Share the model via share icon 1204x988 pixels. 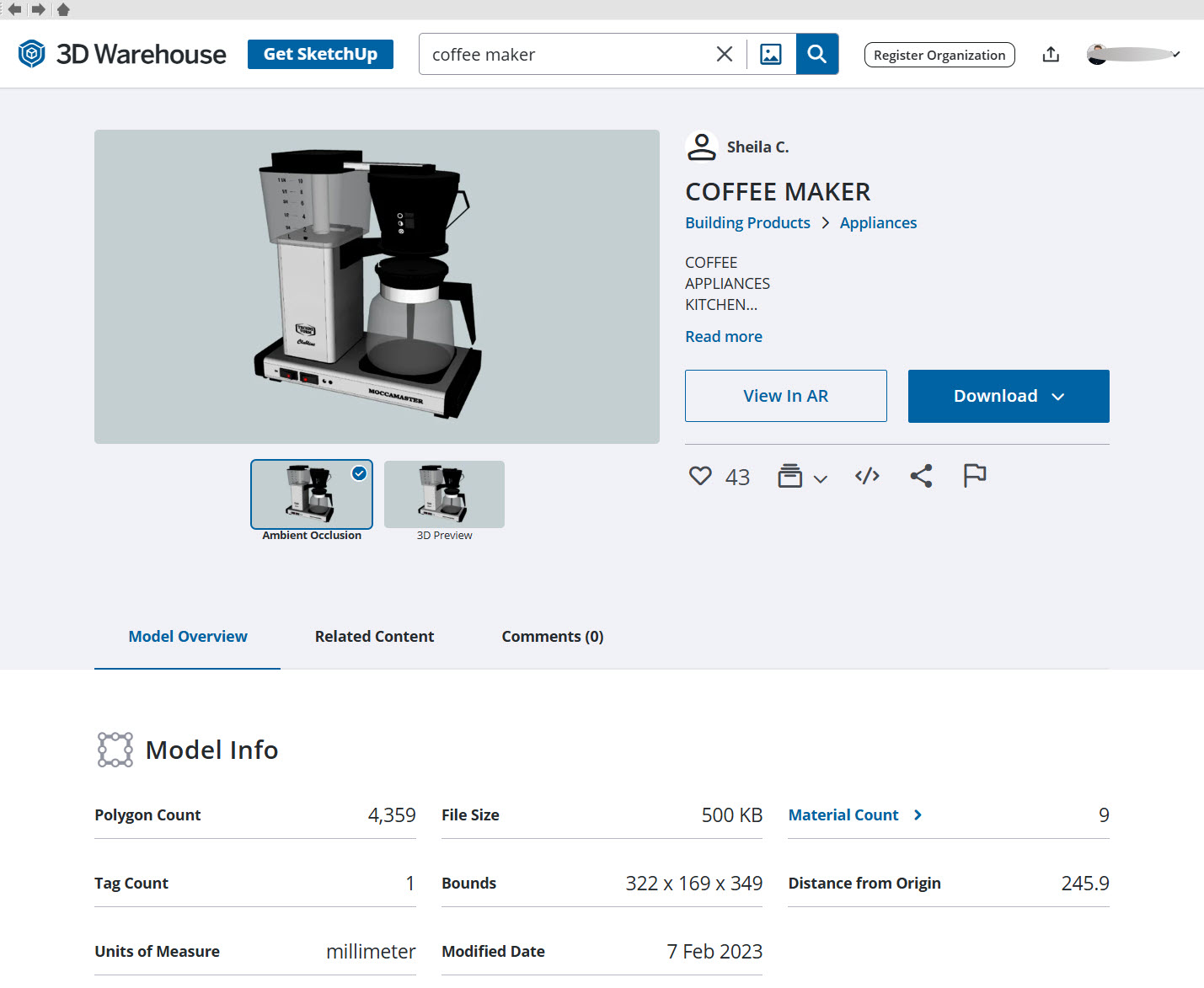[921, 476]
